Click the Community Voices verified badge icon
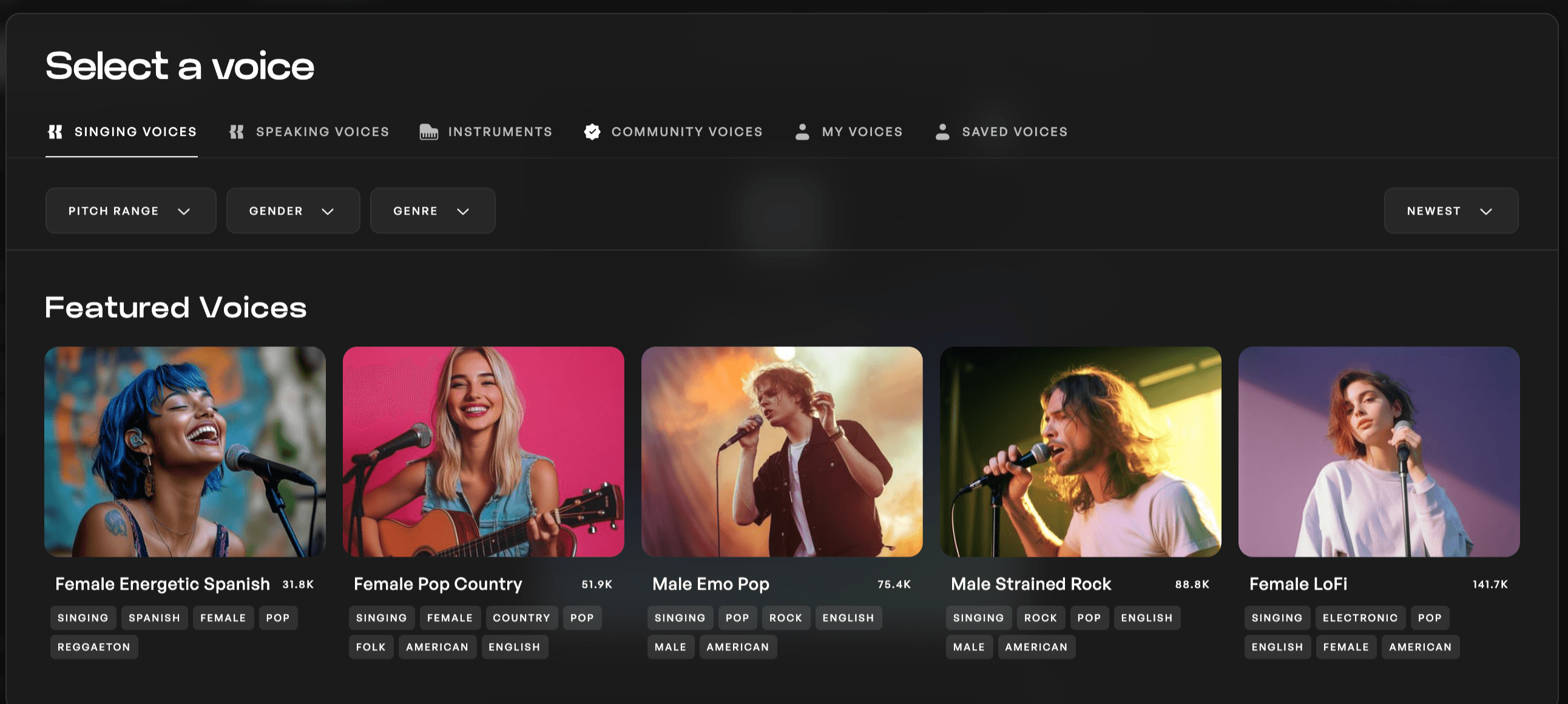1568x704 pixels. [x=592, y=132]
